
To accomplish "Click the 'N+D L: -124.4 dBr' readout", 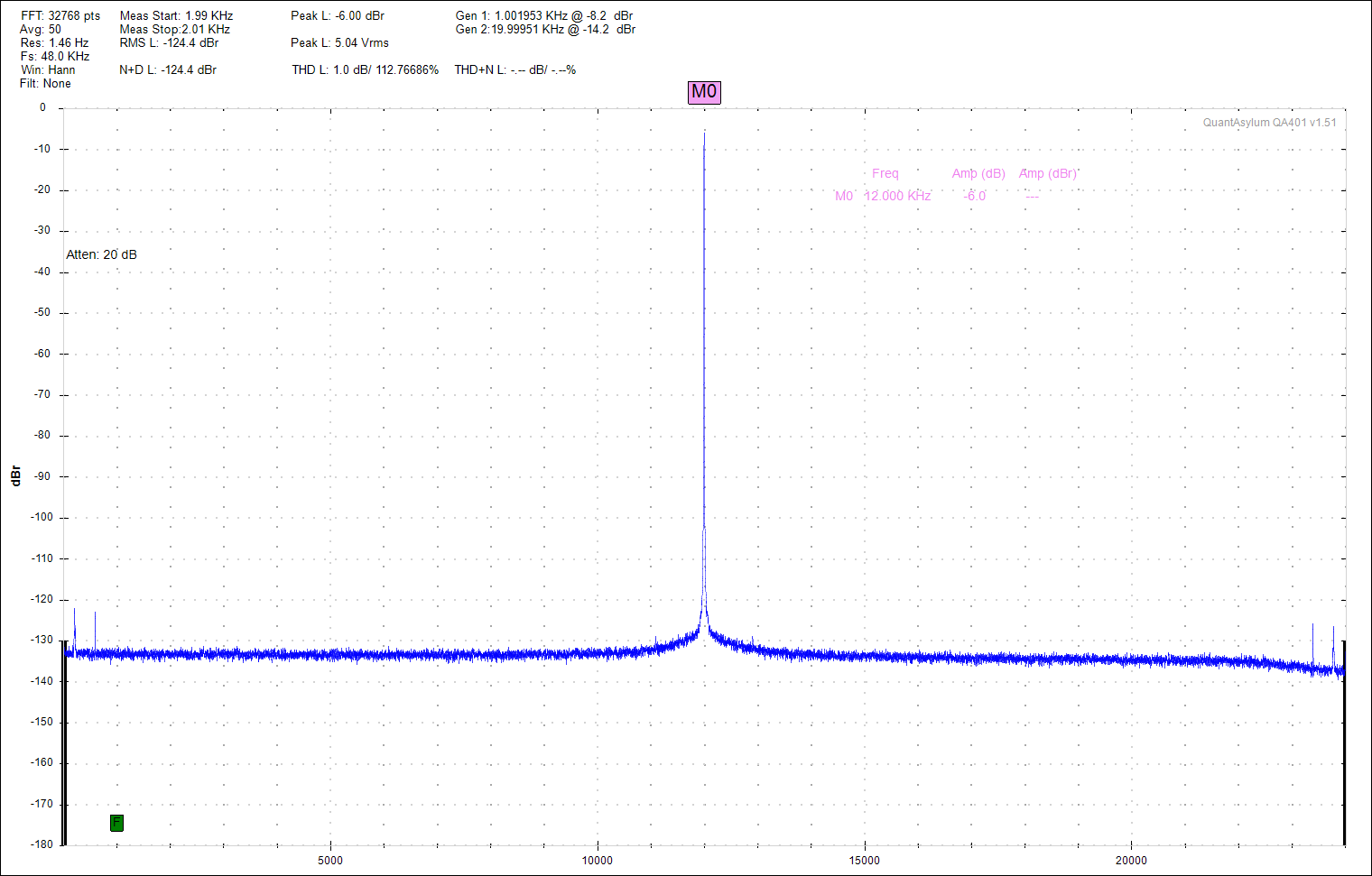I will tap(168, 70).
